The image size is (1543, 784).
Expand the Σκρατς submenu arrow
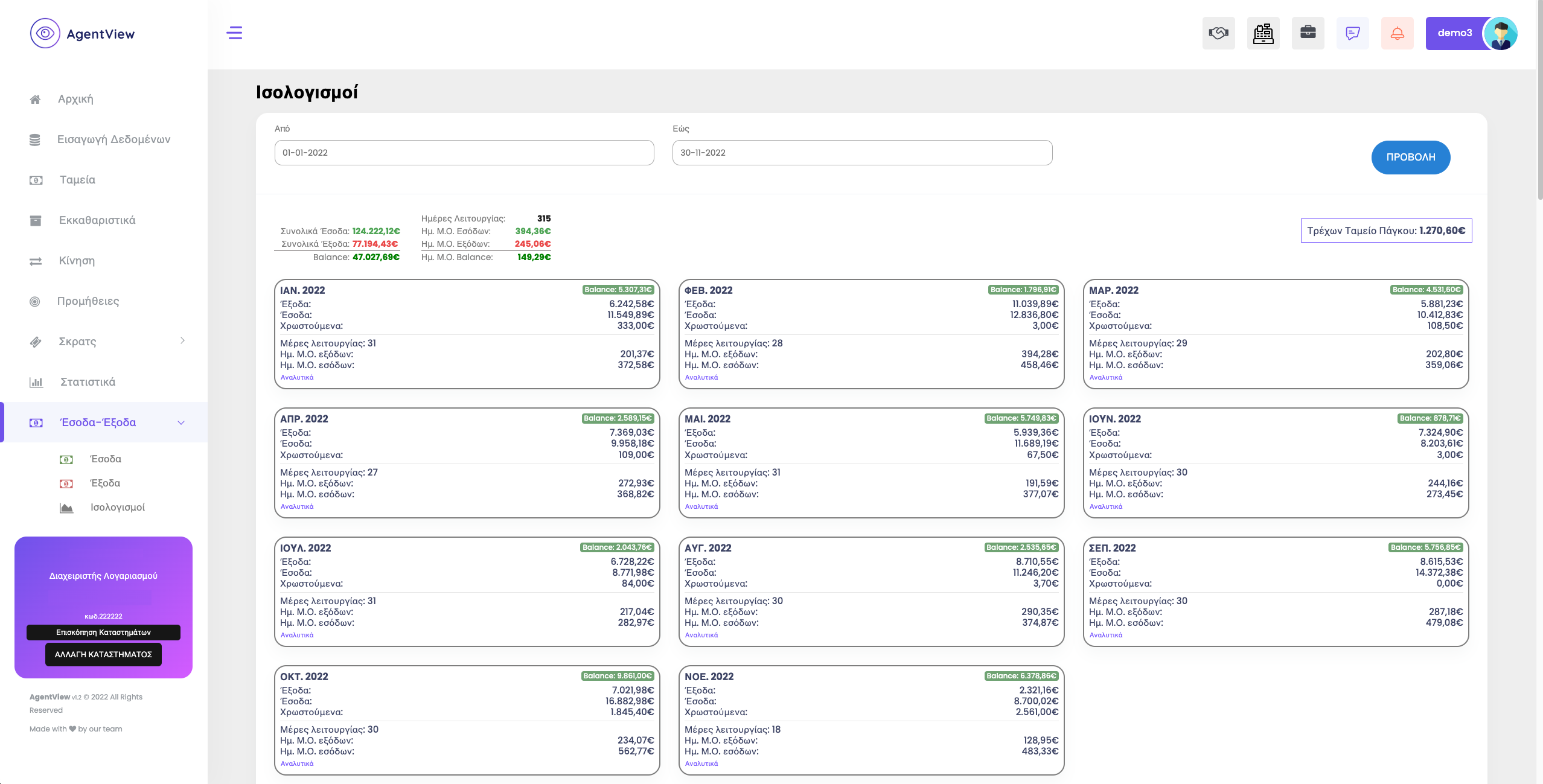point(182,341)
